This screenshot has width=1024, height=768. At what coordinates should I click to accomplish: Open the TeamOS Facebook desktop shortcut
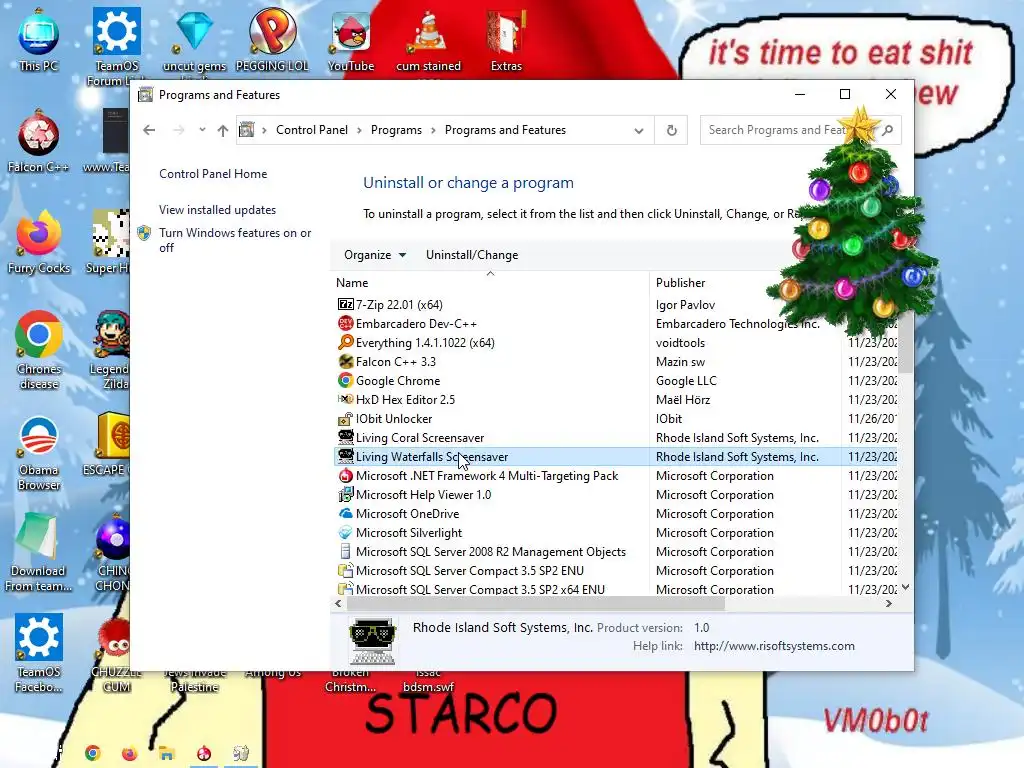tap(39, 653)
